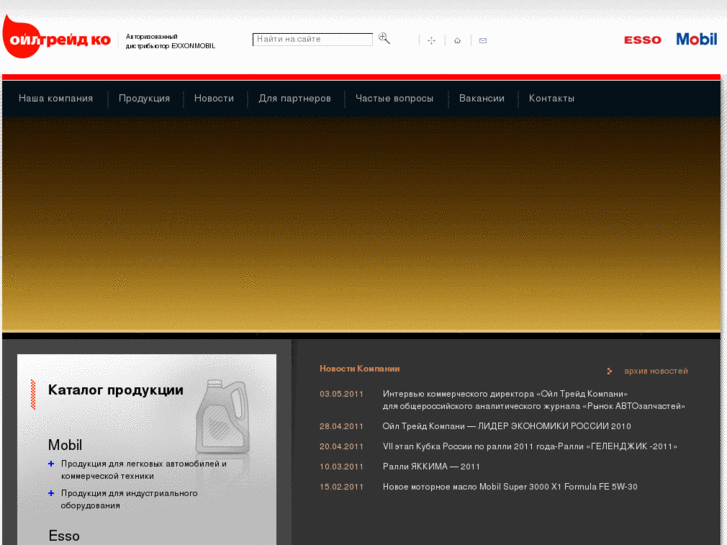Click the date 28.04.2011

pyautogui.click(x=341, y=426)
